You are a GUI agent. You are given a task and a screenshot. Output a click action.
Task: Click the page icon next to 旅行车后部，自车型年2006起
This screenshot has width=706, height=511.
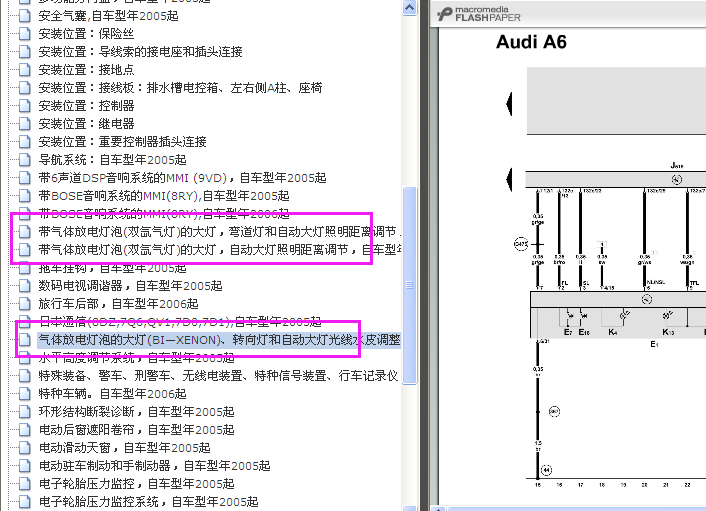(x=25, y=304)
